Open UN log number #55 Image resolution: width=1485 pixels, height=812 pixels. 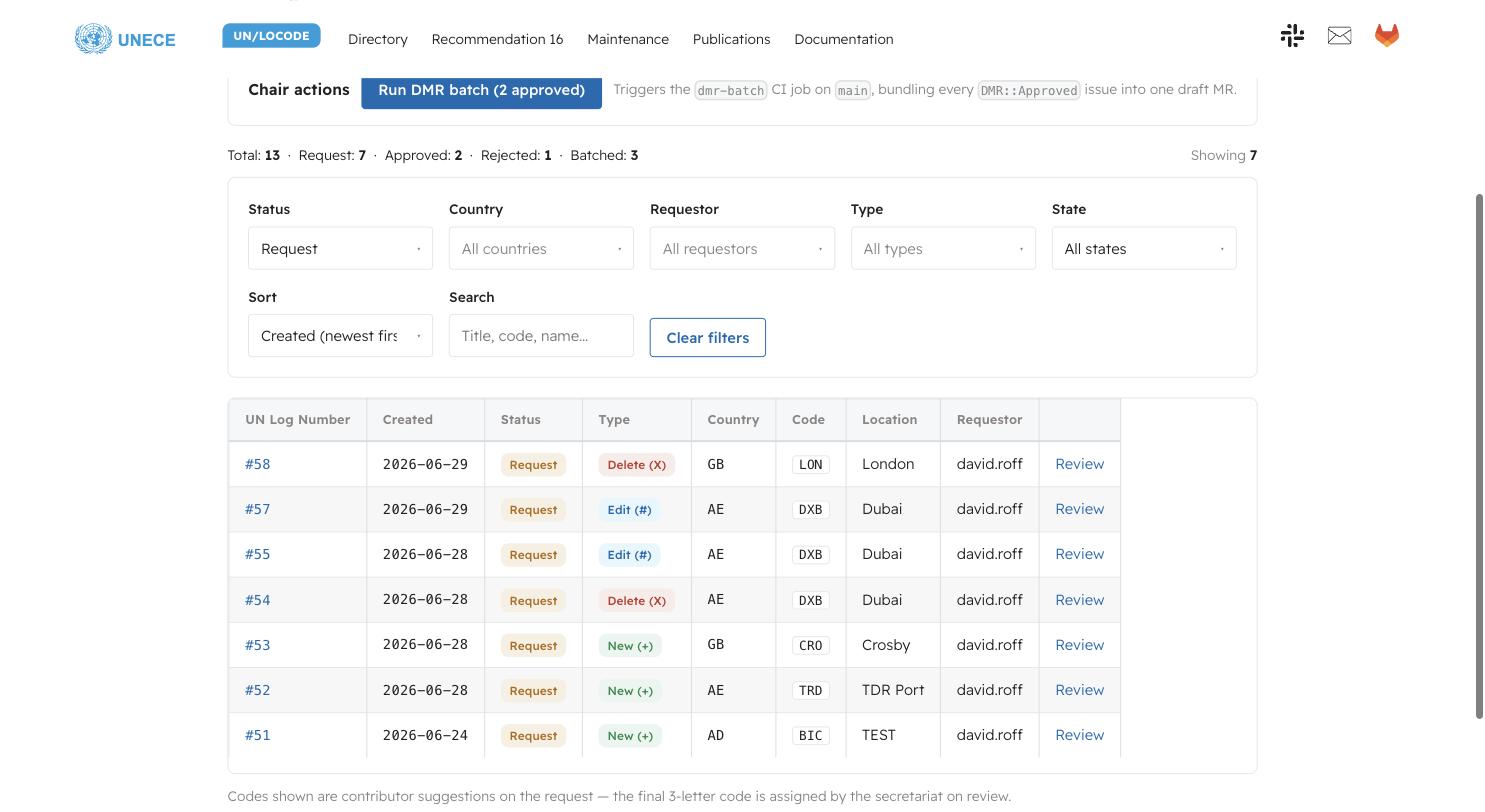pyautogui.click(x=257, y=554)
